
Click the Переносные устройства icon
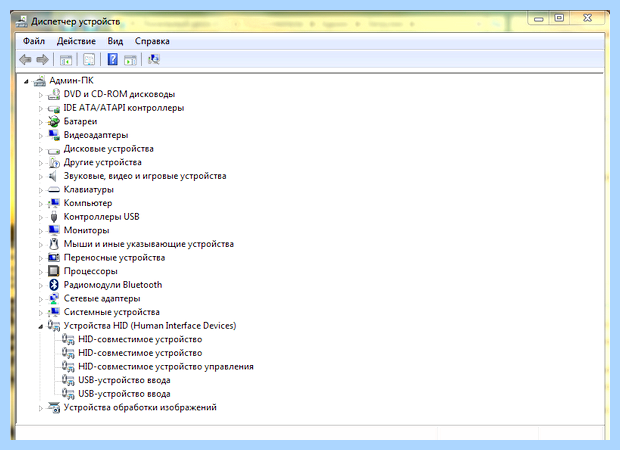53,258
